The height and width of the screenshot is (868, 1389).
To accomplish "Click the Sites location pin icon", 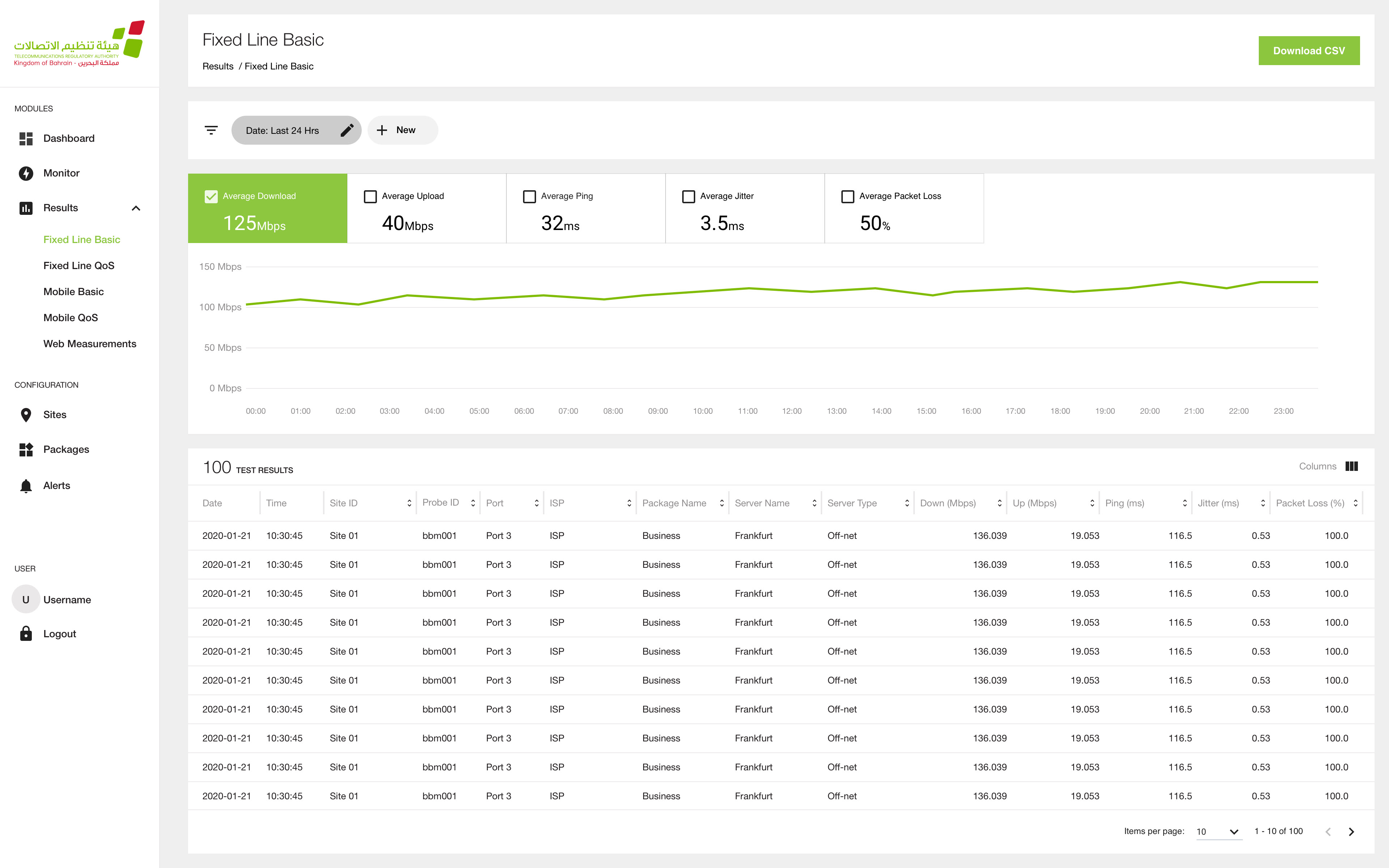I will point(26,414).
